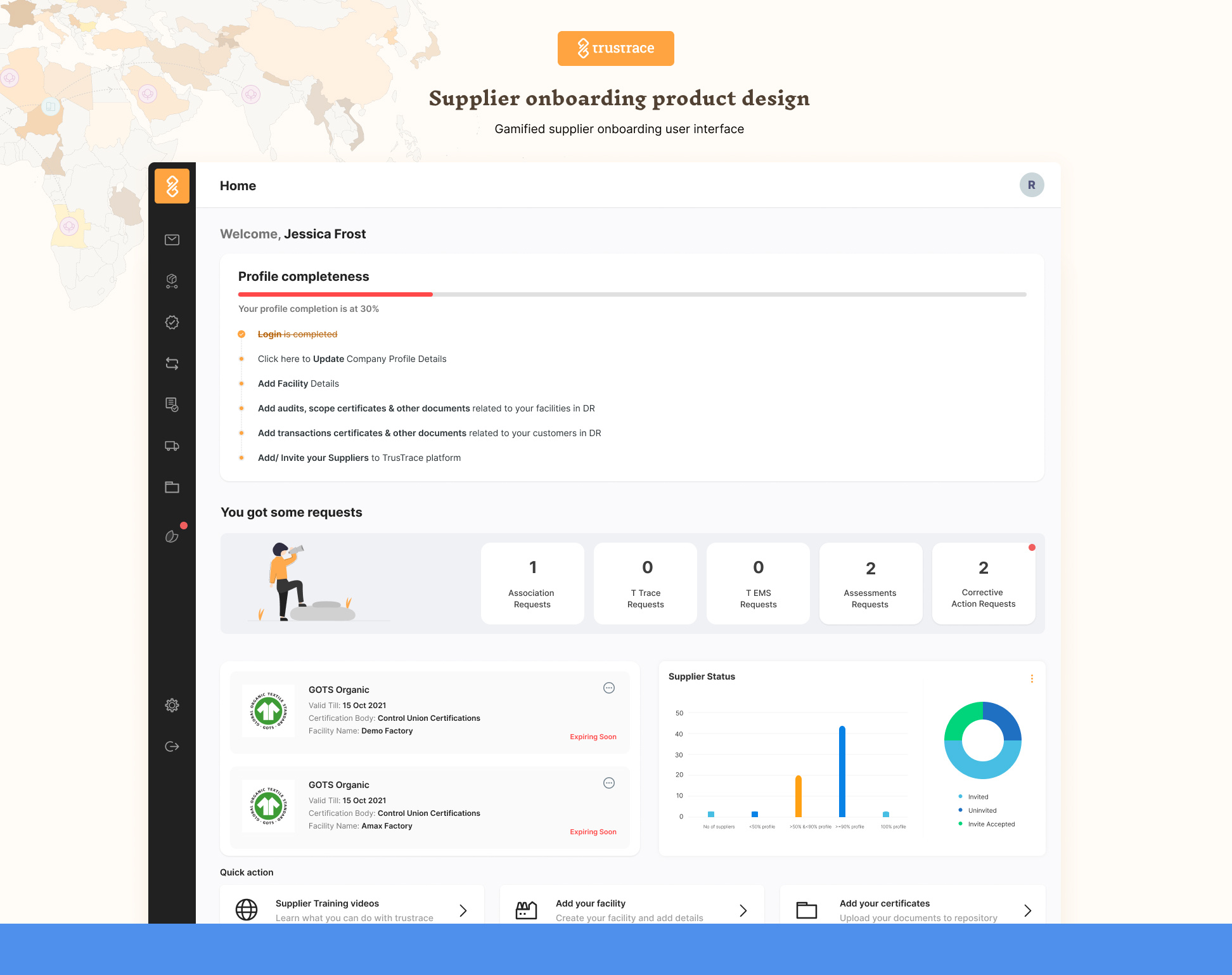Open the Corrective Action Requests card
This screenshot has height=975, width=1232.
(x=983, y=583)
